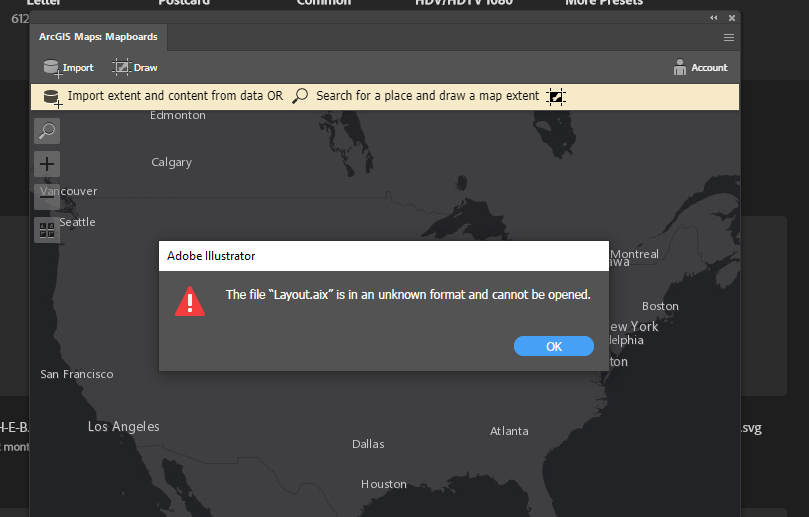Zoom in on the map
809x517 pixels.
click(47, 164)
